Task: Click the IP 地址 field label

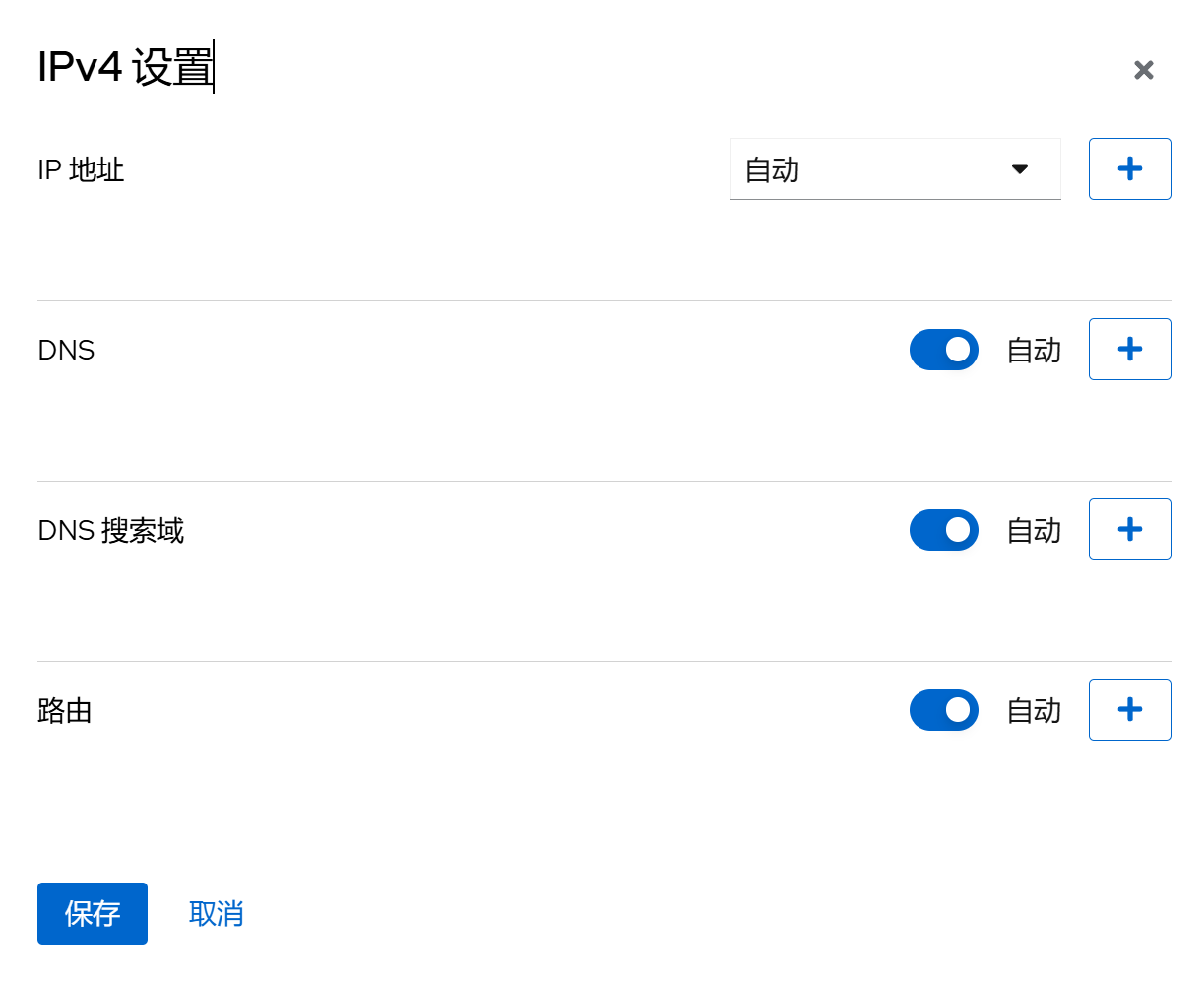Action: (81, 170)
